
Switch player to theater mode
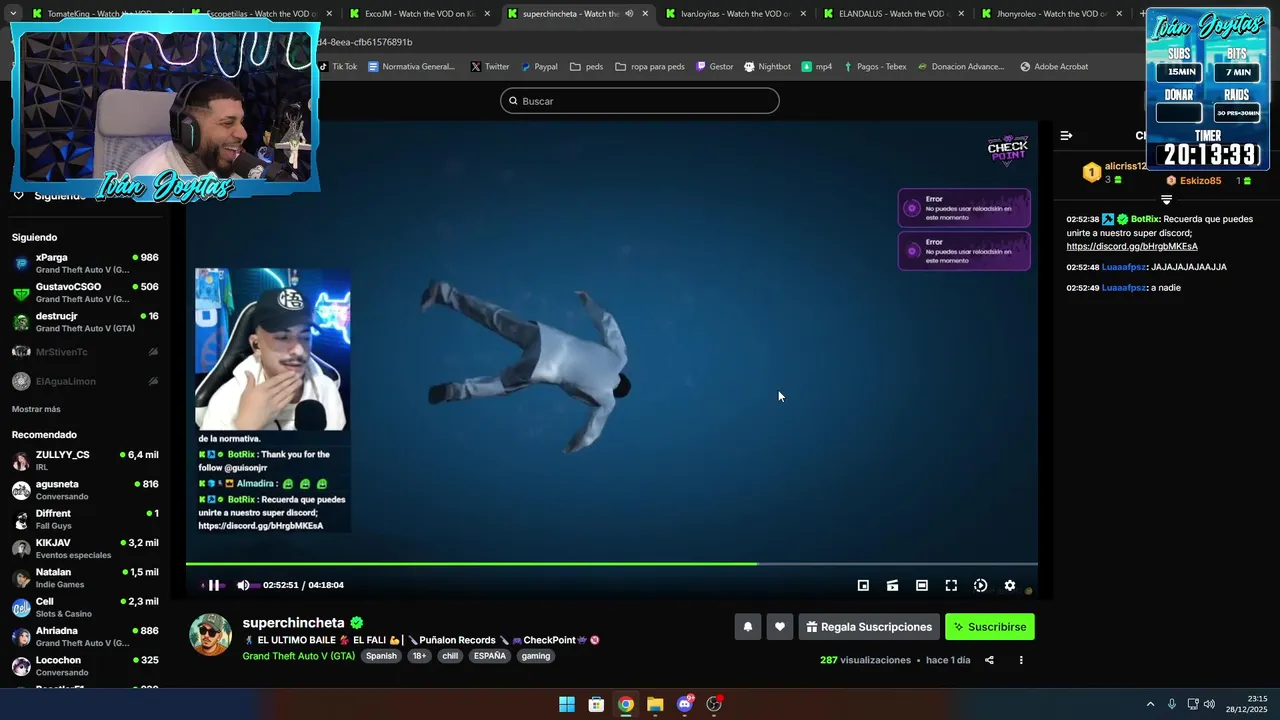(922, 585)
